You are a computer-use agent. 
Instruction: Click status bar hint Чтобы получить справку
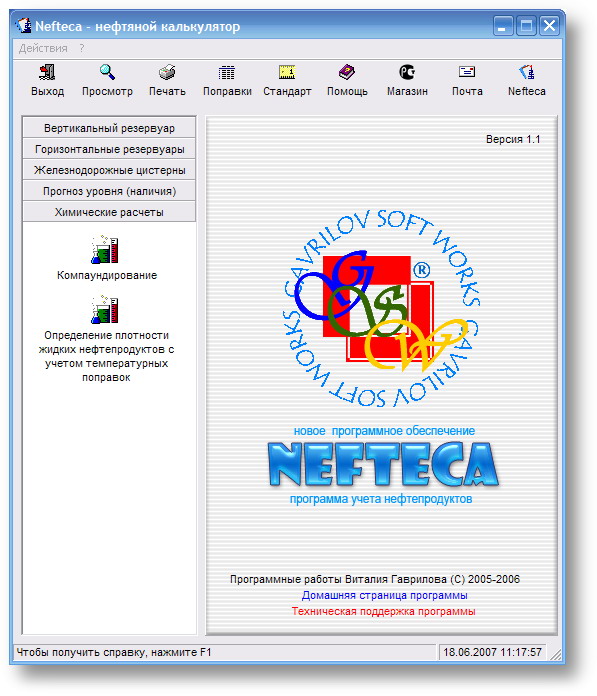(114, 652)
